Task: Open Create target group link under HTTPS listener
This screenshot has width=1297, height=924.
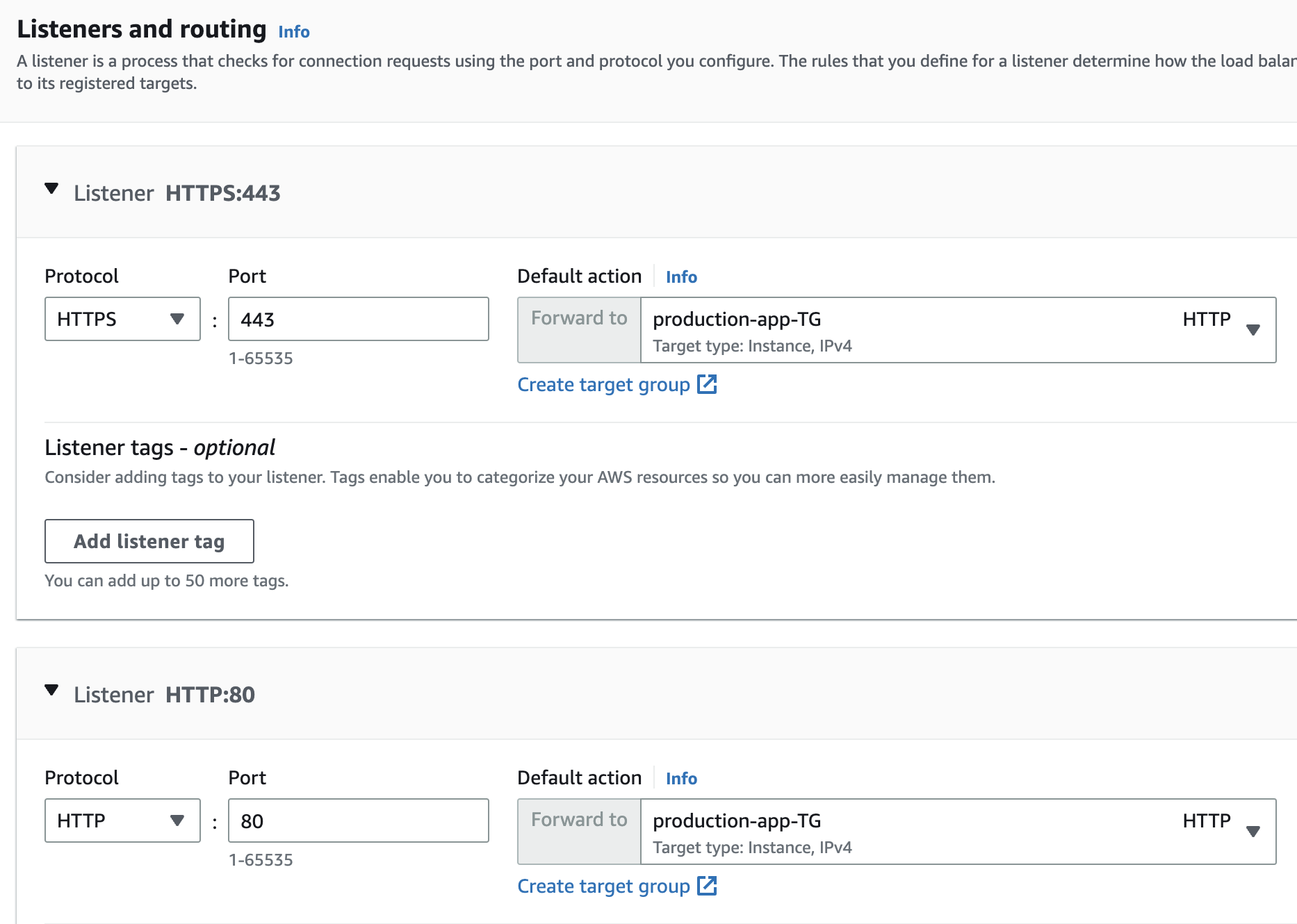Action: 603,385
